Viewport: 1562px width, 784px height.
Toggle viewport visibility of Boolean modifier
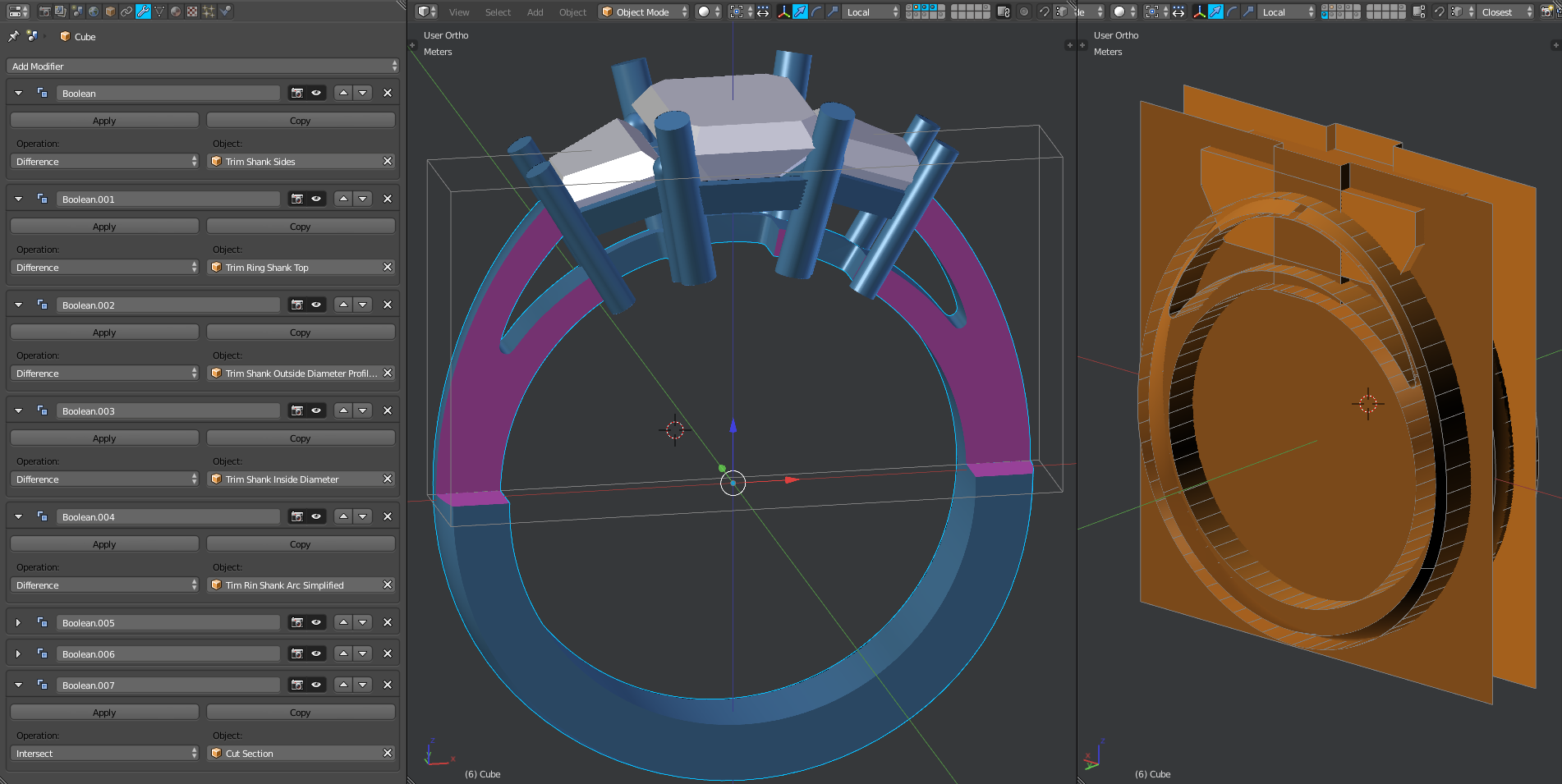pyautogui.click(x=316, y=93)
